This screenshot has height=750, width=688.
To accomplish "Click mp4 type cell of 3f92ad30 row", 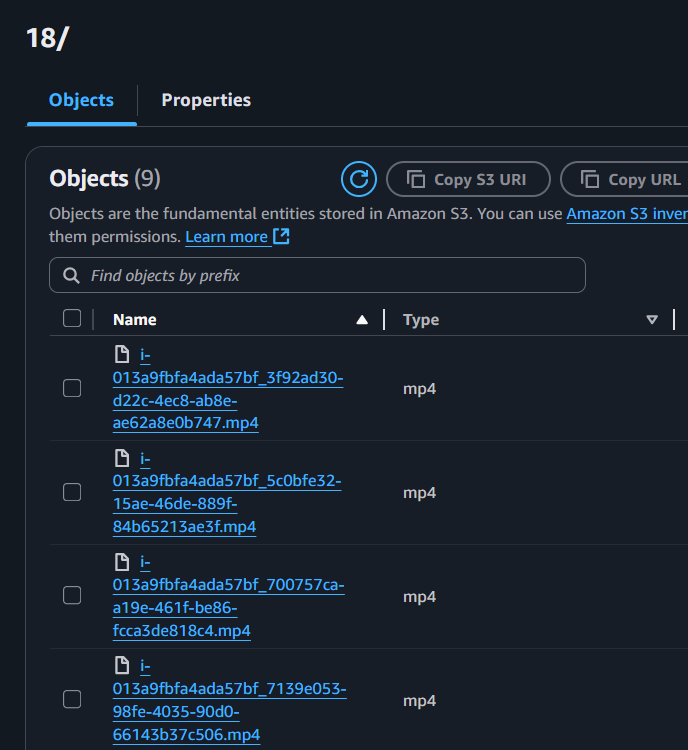I will coord(420,389).
